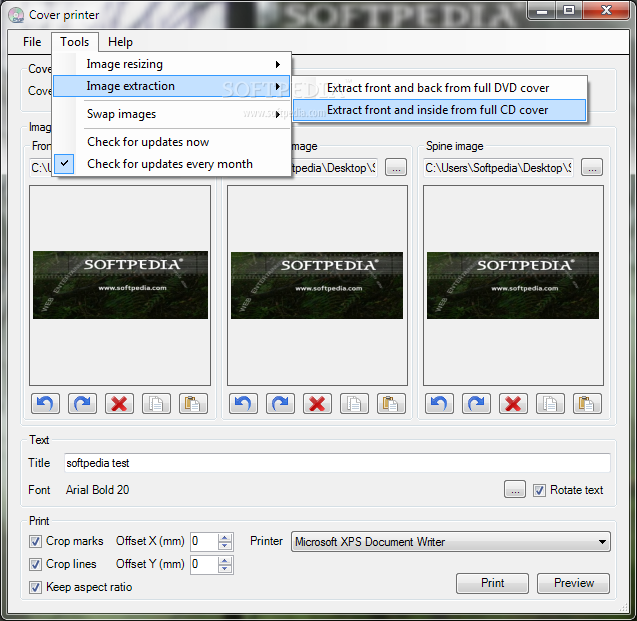This screenshot has height=621, width=637.
Task: Decrease Offset X value
Action: 224,546
